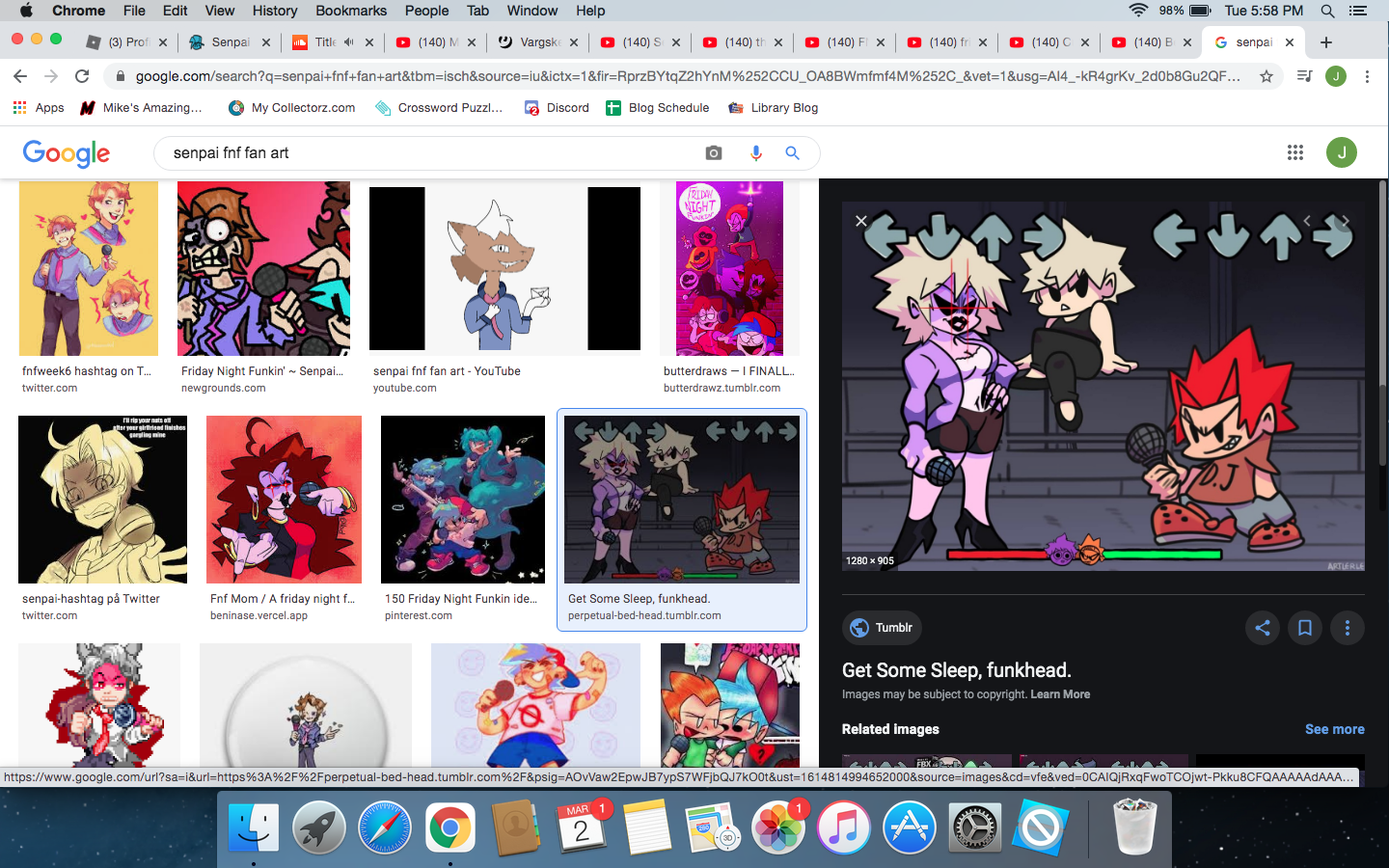This screenshot has height=868, width=1389.
Task: Open the Chrome File menu
Action: (134, 11)
